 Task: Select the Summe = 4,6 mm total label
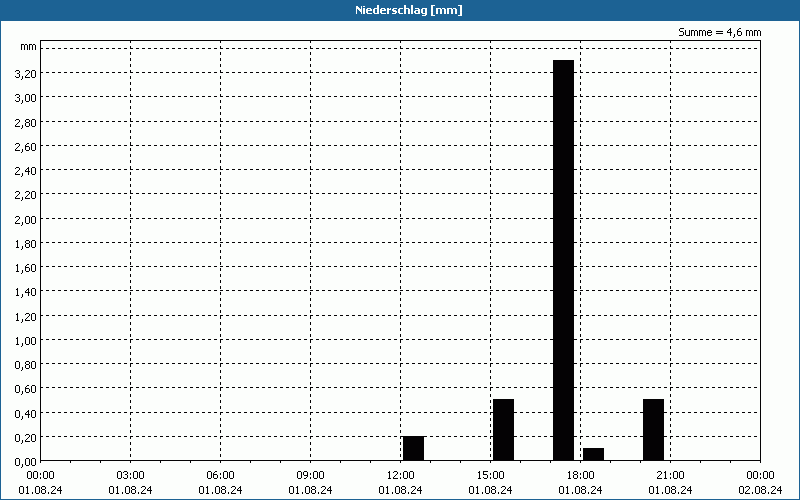coord(719,32)
